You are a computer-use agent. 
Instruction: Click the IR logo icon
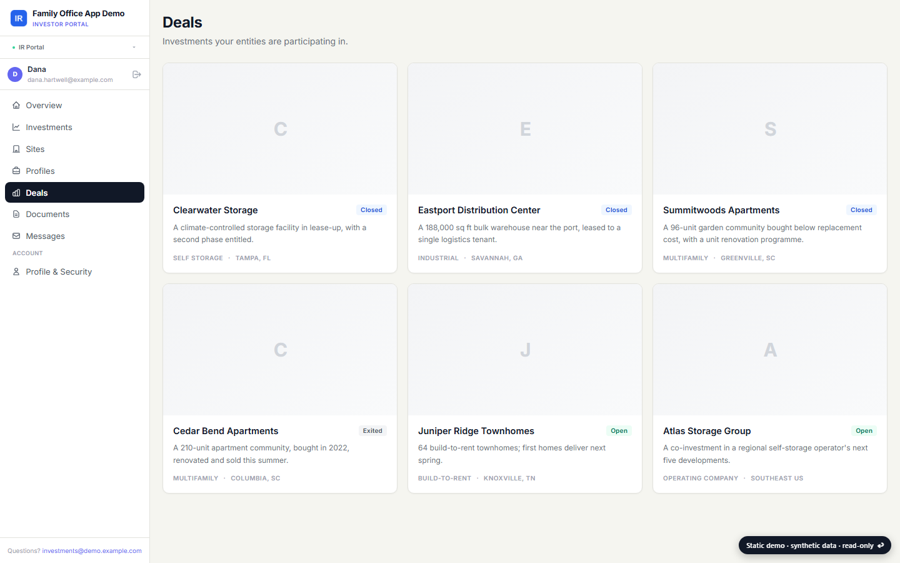pos(18,18)
